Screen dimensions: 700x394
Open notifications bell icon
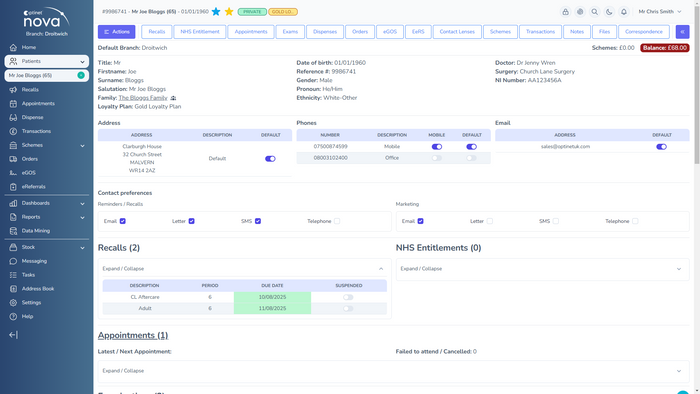(624, 12)
